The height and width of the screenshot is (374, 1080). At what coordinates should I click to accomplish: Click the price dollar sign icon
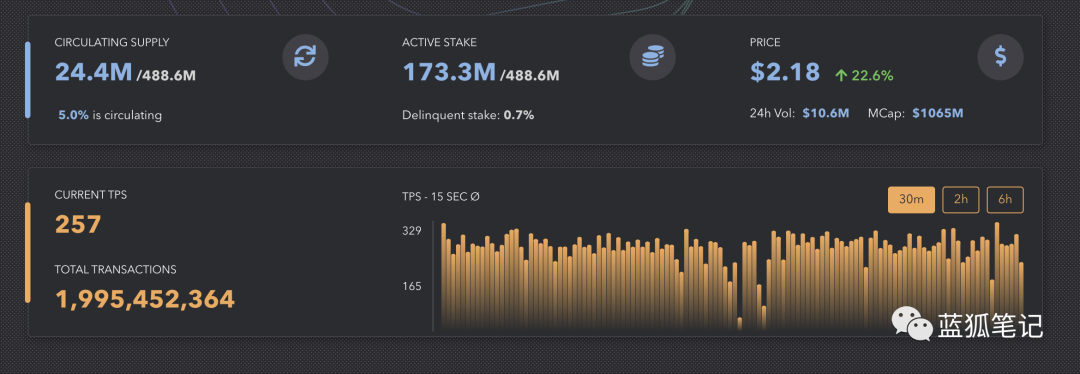click(x=1000, y=56)
